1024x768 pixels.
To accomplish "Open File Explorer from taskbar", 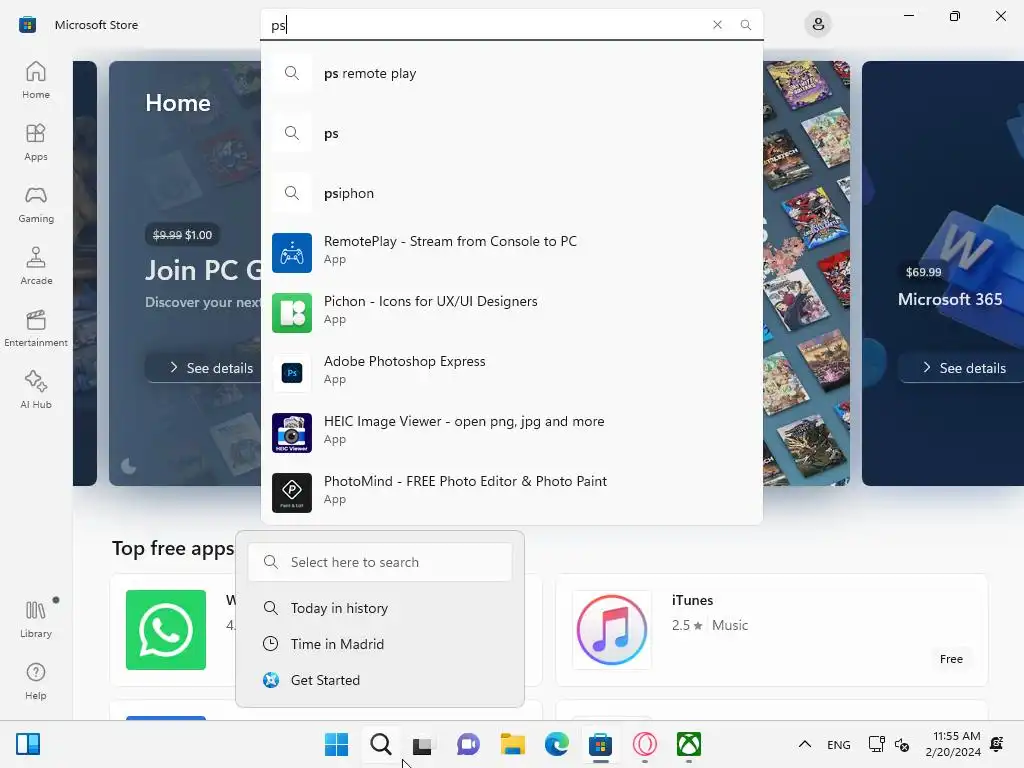I will 513,744.
